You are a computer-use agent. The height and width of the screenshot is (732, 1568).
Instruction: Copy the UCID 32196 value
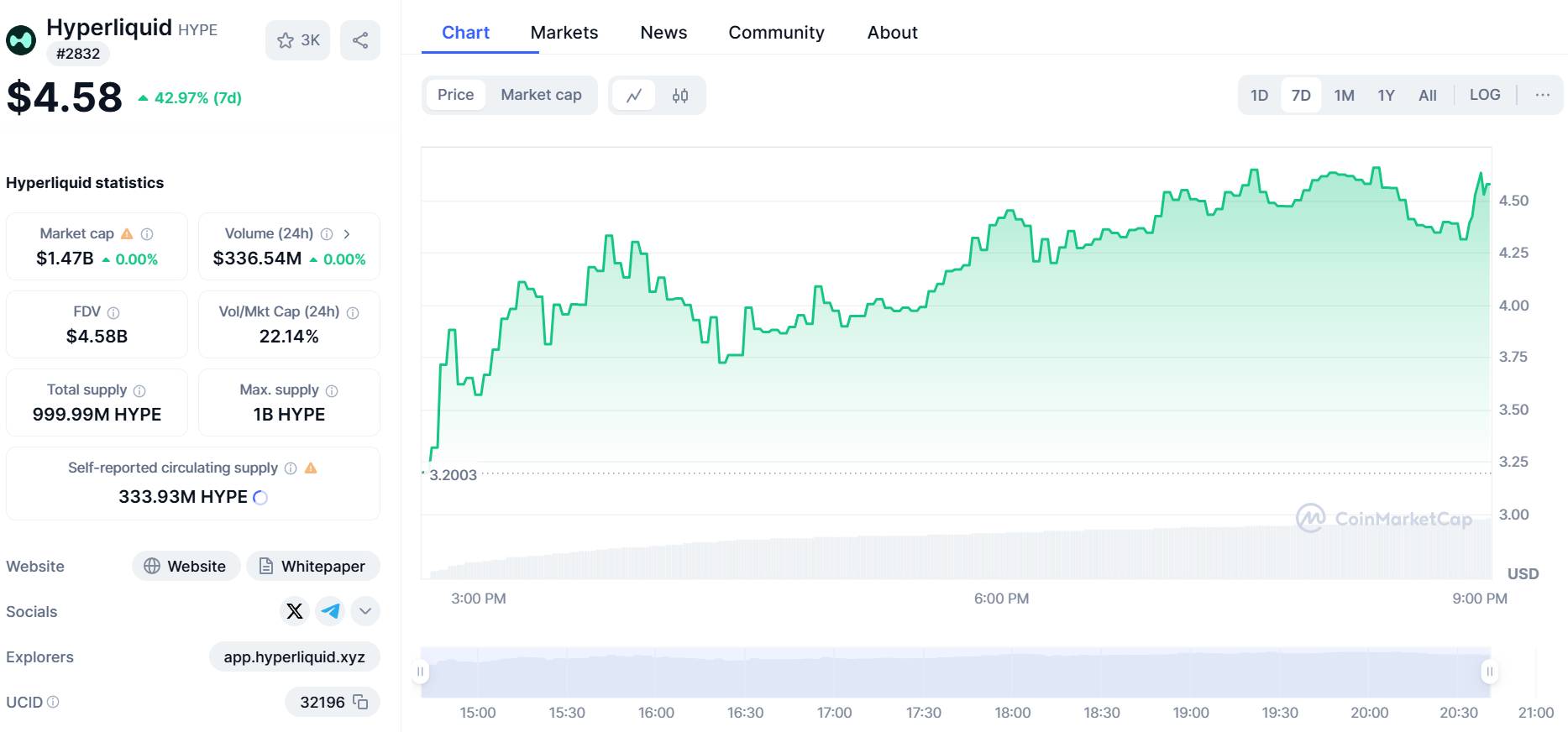coord(361,702)
